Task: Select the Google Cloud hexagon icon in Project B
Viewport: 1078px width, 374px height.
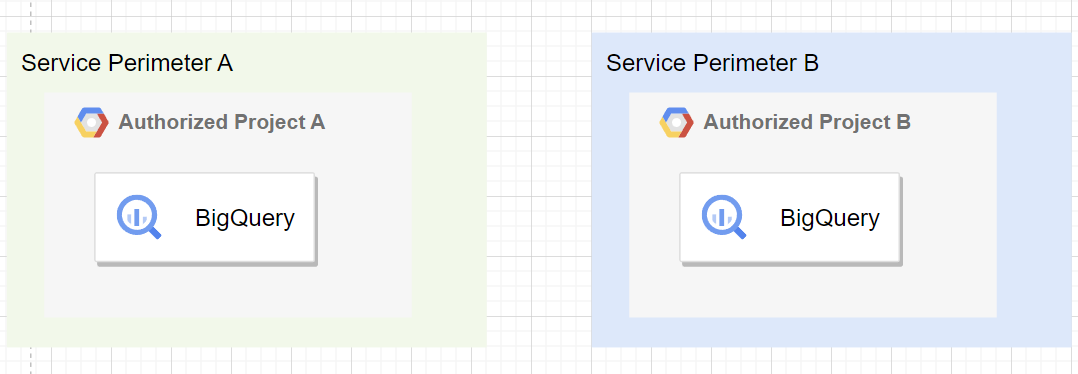Action: tap(676, 122)
